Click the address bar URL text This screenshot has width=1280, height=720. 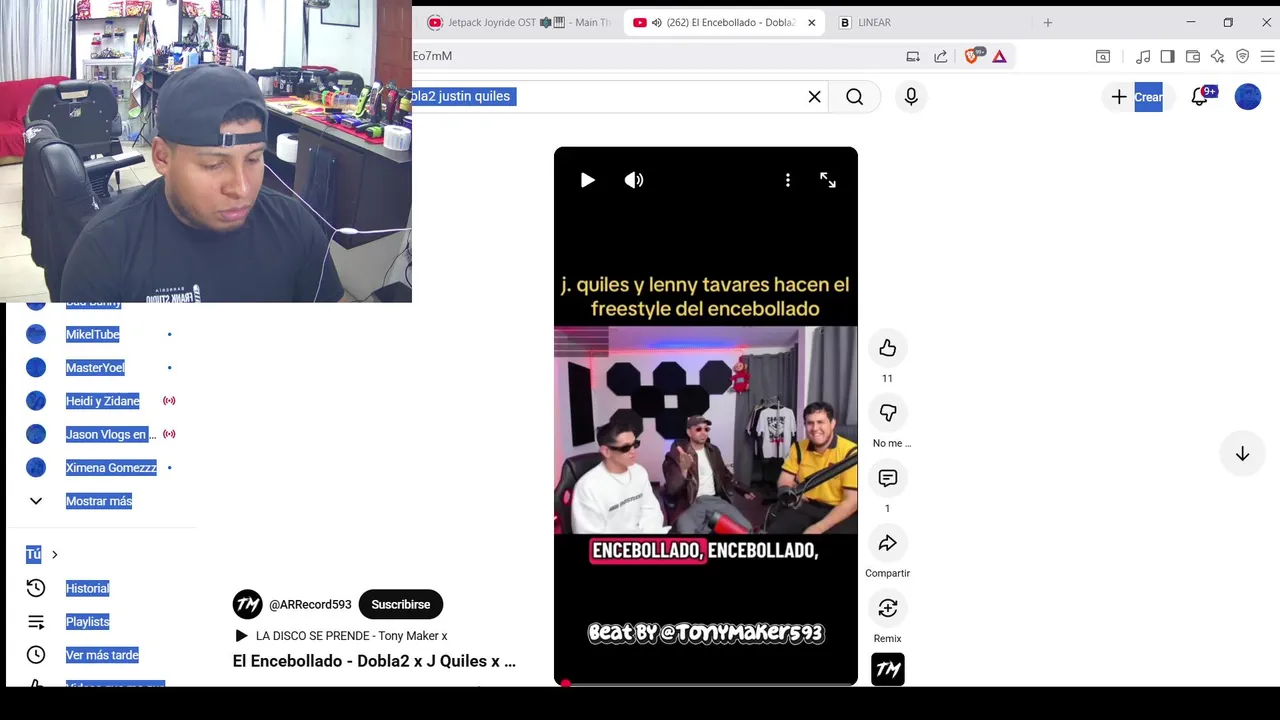point(432,56)
